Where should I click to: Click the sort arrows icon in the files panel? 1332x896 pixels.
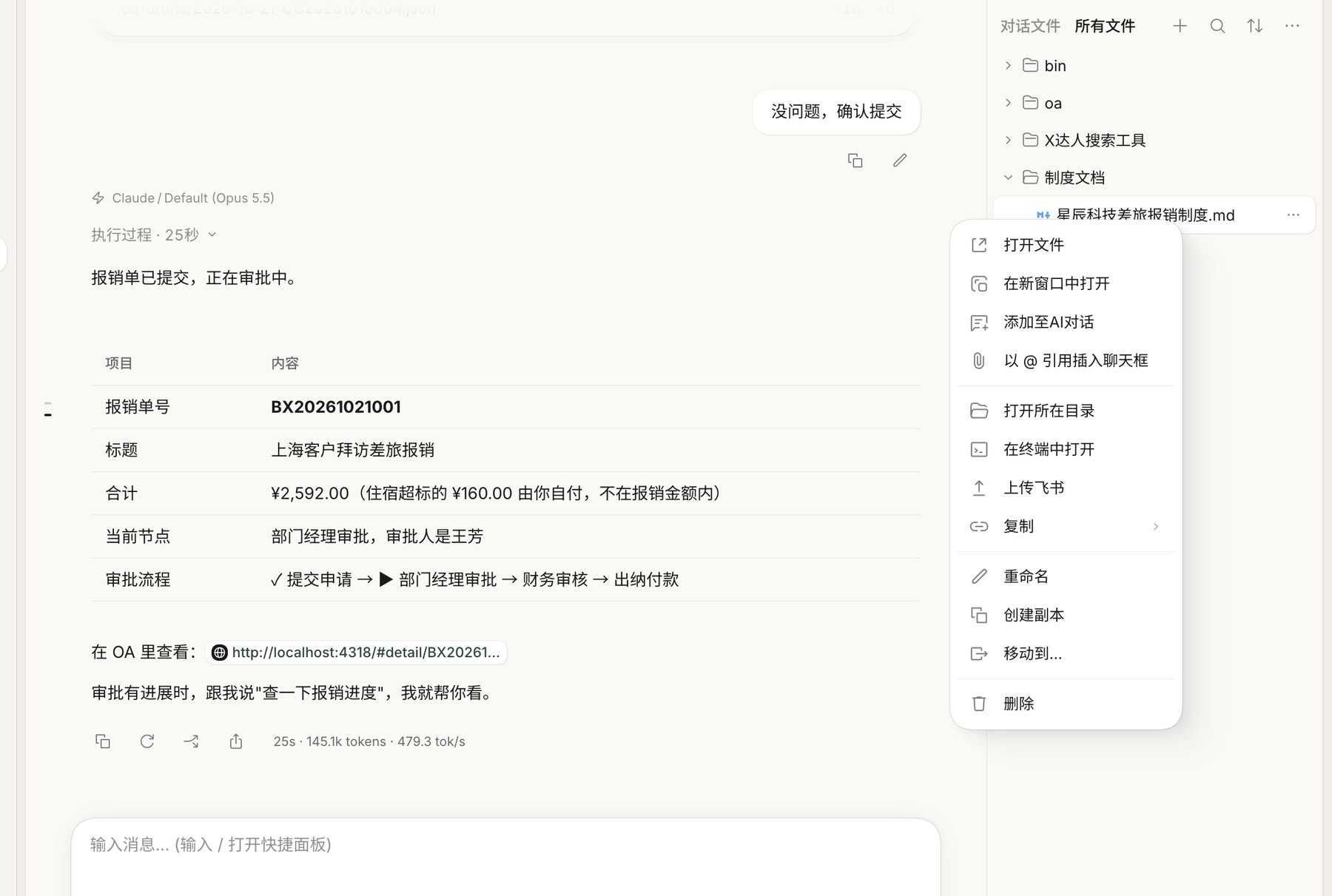pyautogui.click(x=1255, y=26)
